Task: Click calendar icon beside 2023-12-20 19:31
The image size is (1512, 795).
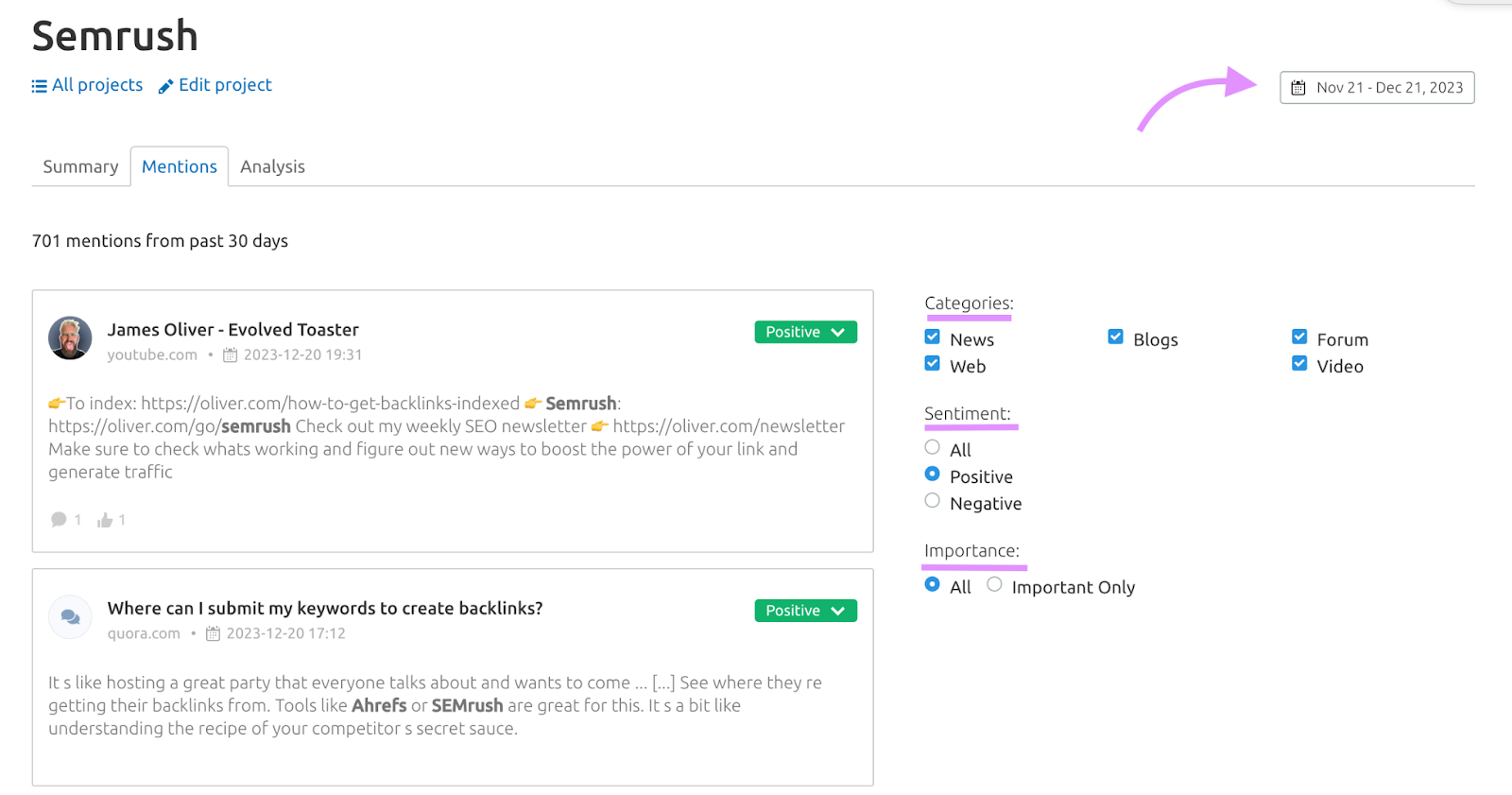Action: (230, 355)
